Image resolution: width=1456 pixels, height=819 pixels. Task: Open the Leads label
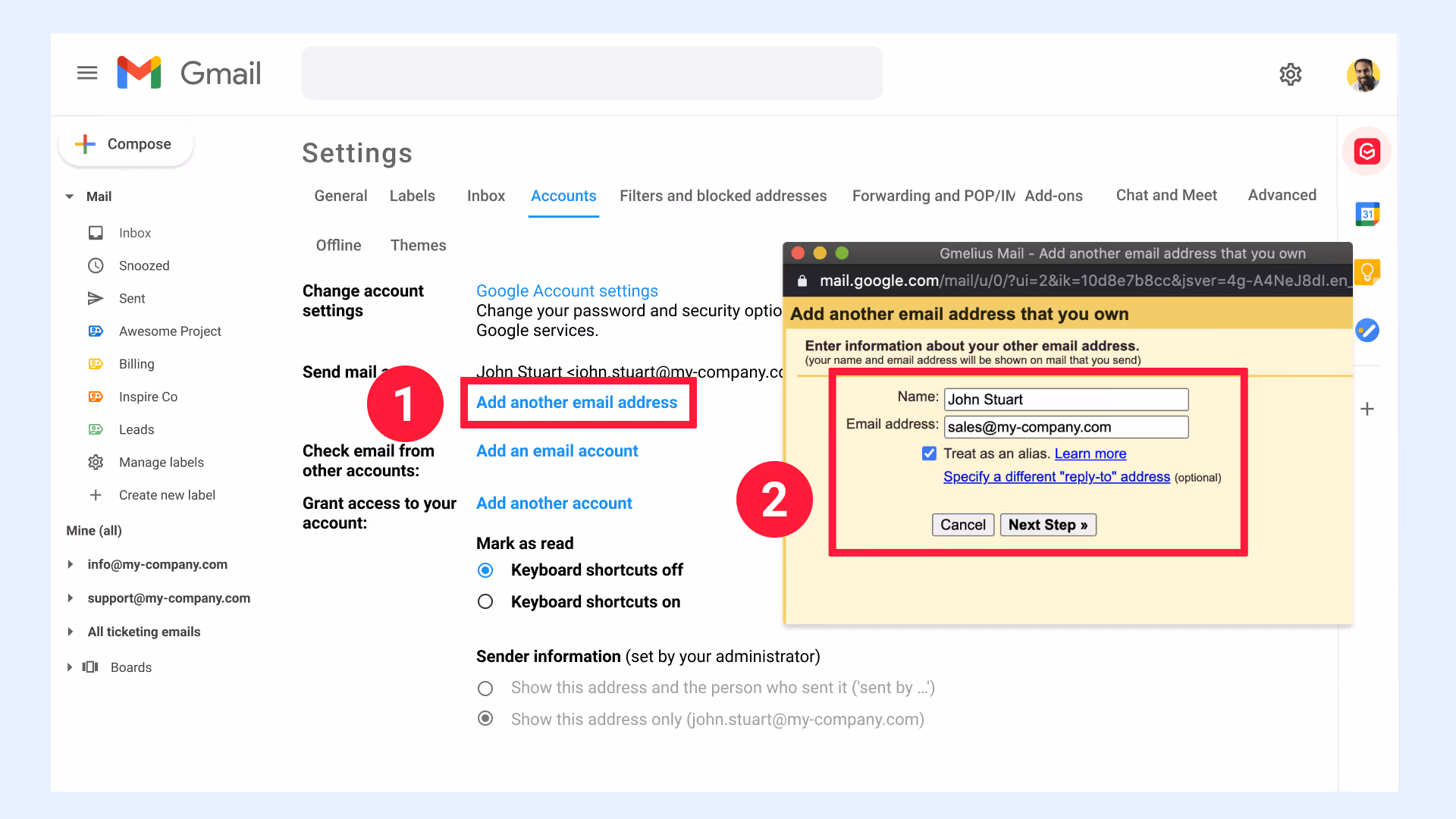(136, 429)
